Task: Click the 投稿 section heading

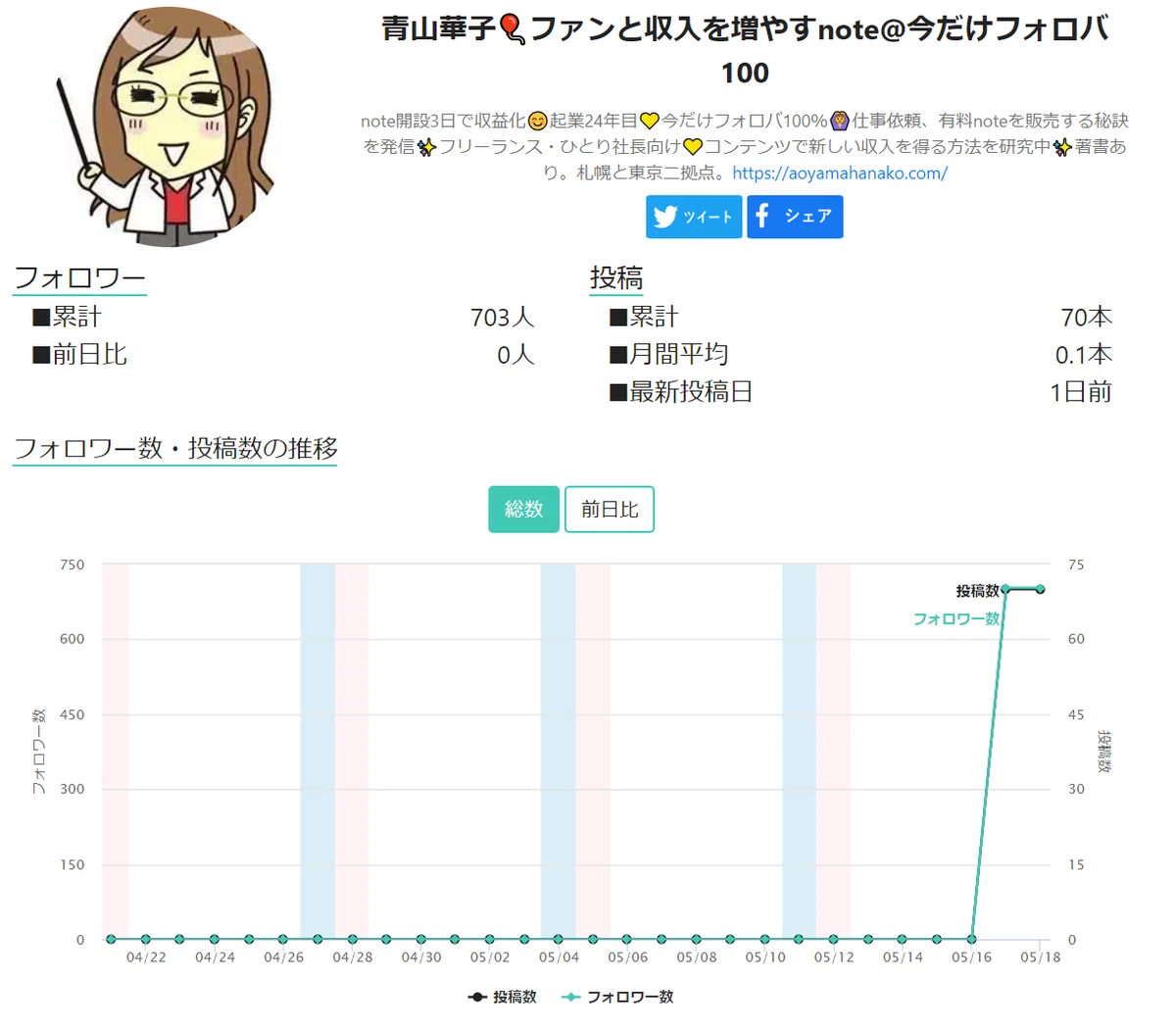Action: 616,277
